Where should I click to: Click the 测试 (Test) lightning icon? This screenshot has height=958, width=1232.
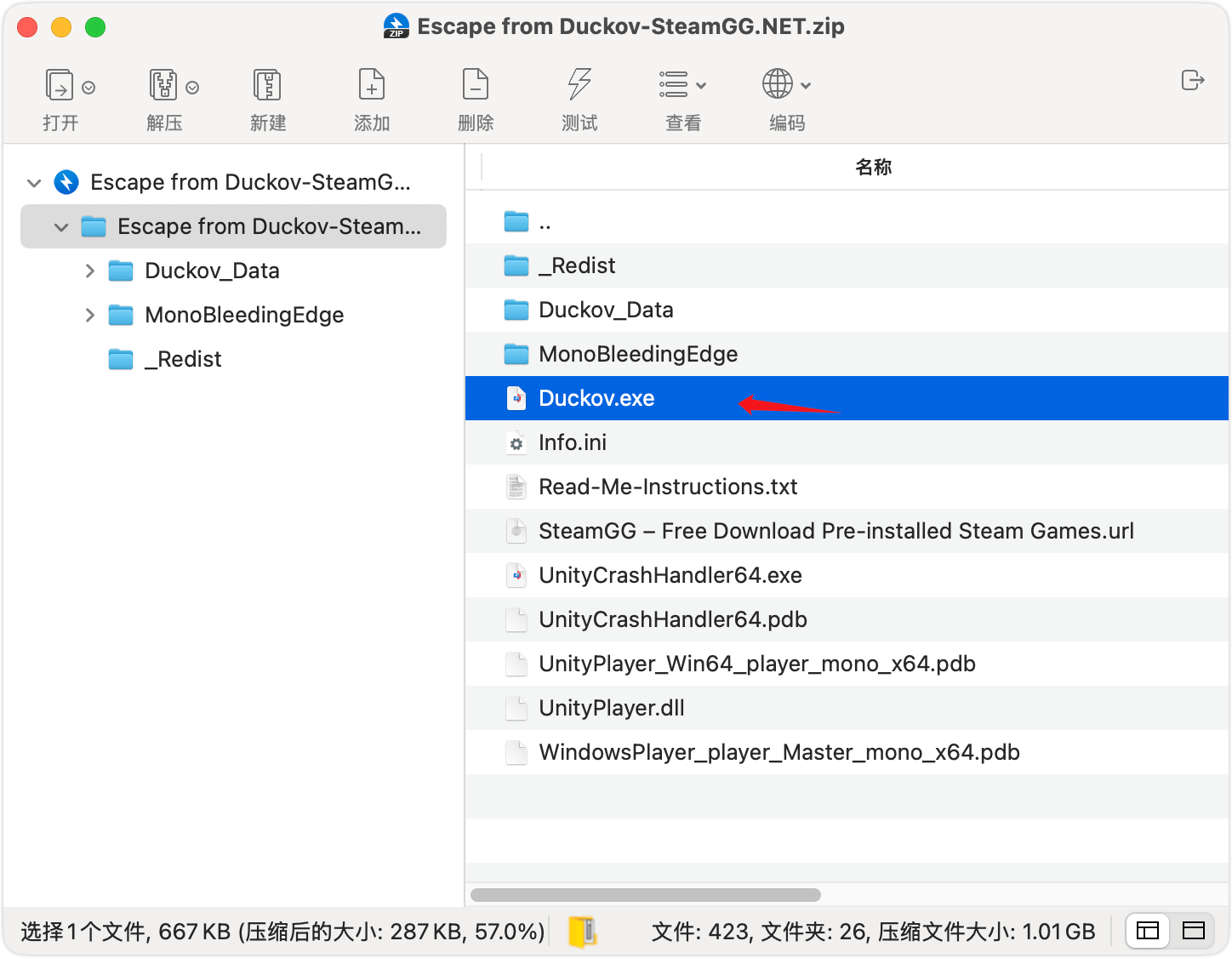click(579, 86)
